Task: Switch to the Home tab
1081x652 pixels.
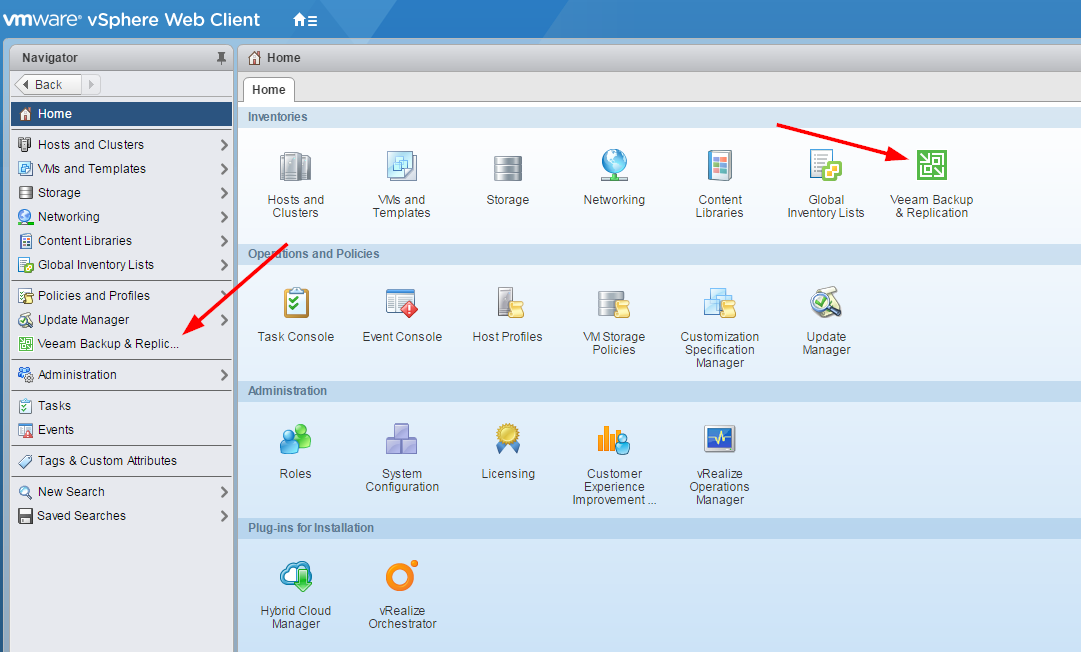Action: (x=268, y=90)
